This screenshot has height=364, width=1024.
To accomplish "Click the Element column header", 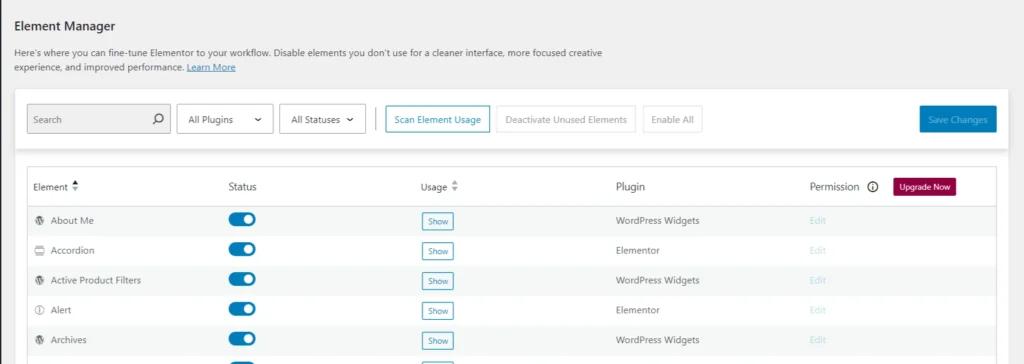I will click(50, 187).
